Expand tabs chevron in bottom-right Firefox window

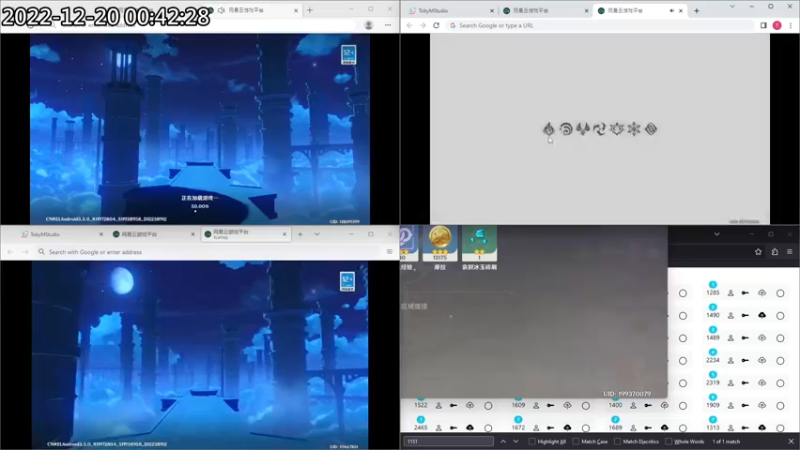717,234
